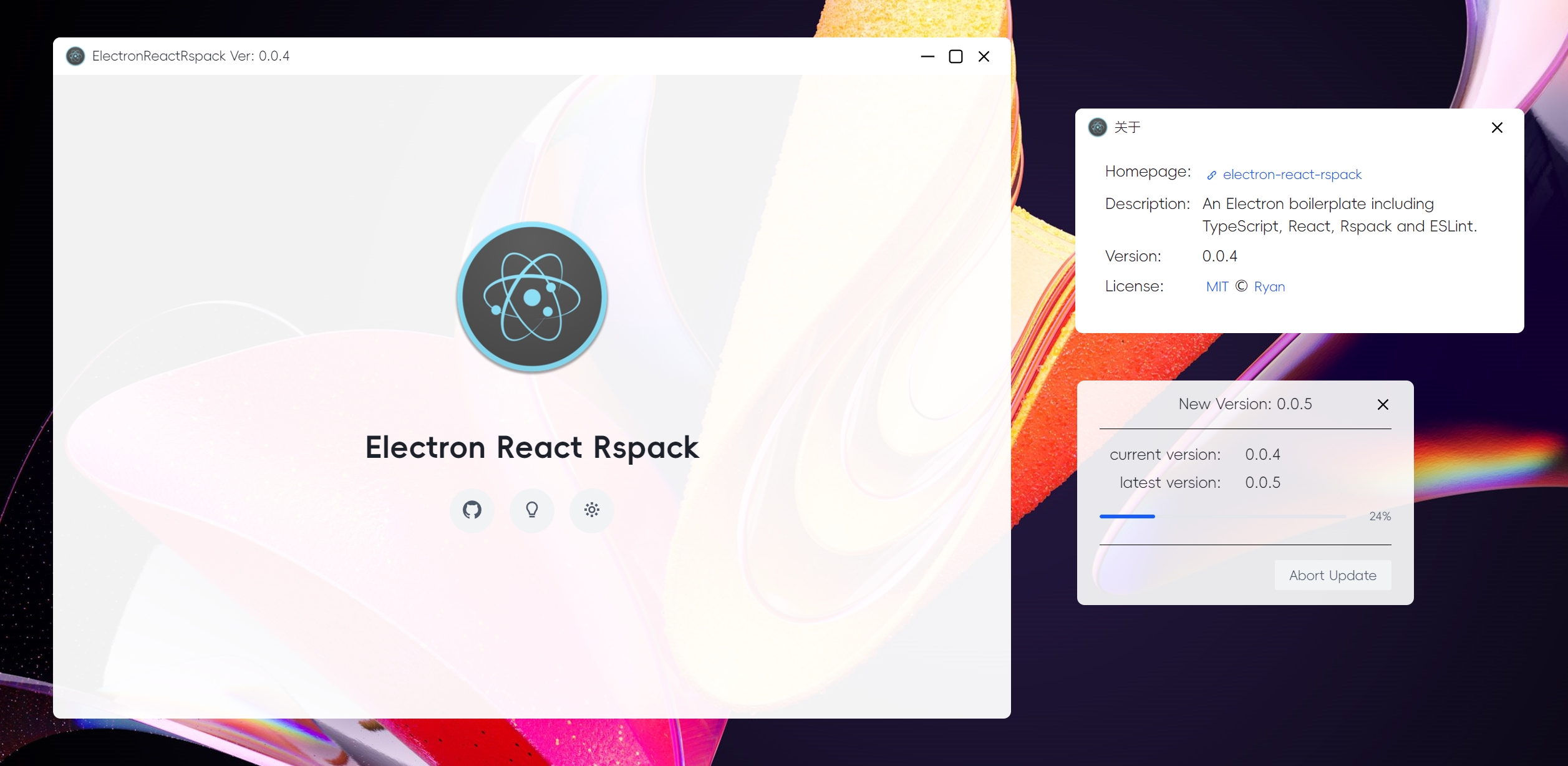Click the chain link icon beside homepage
Image resolution: width=1568 pixels, height=766 pixels.
pos(1211,175)
